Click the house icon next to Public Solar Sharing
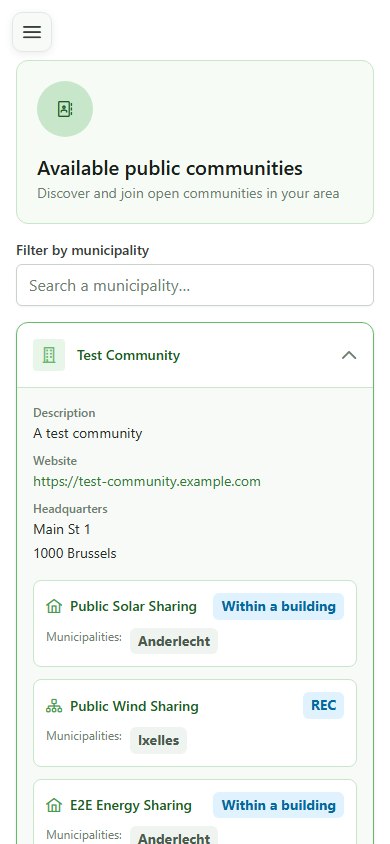This screenshot has width=390, height=844. coord(54,607)
